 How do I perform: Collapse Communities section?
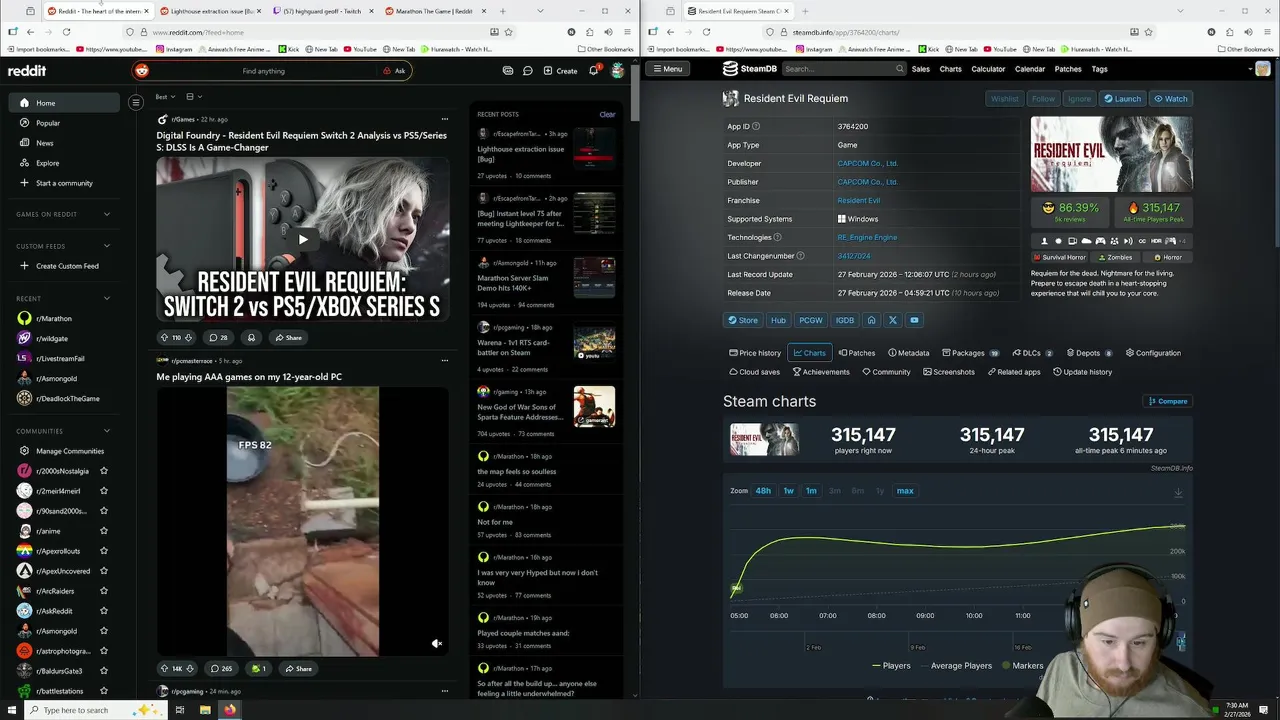click(x=107, y=431)
